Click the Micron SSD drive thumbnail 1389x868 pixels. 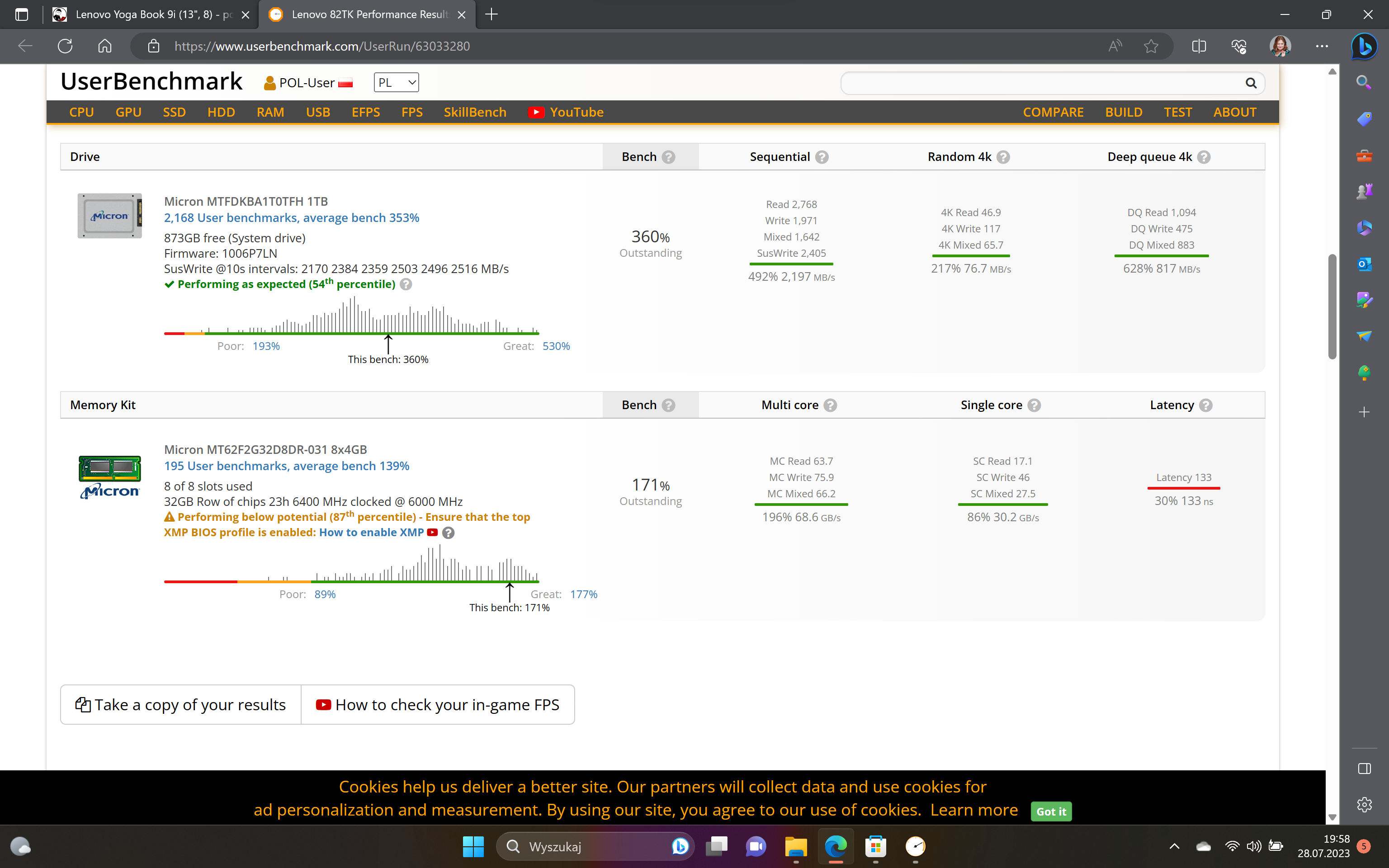tap(109, 216)
